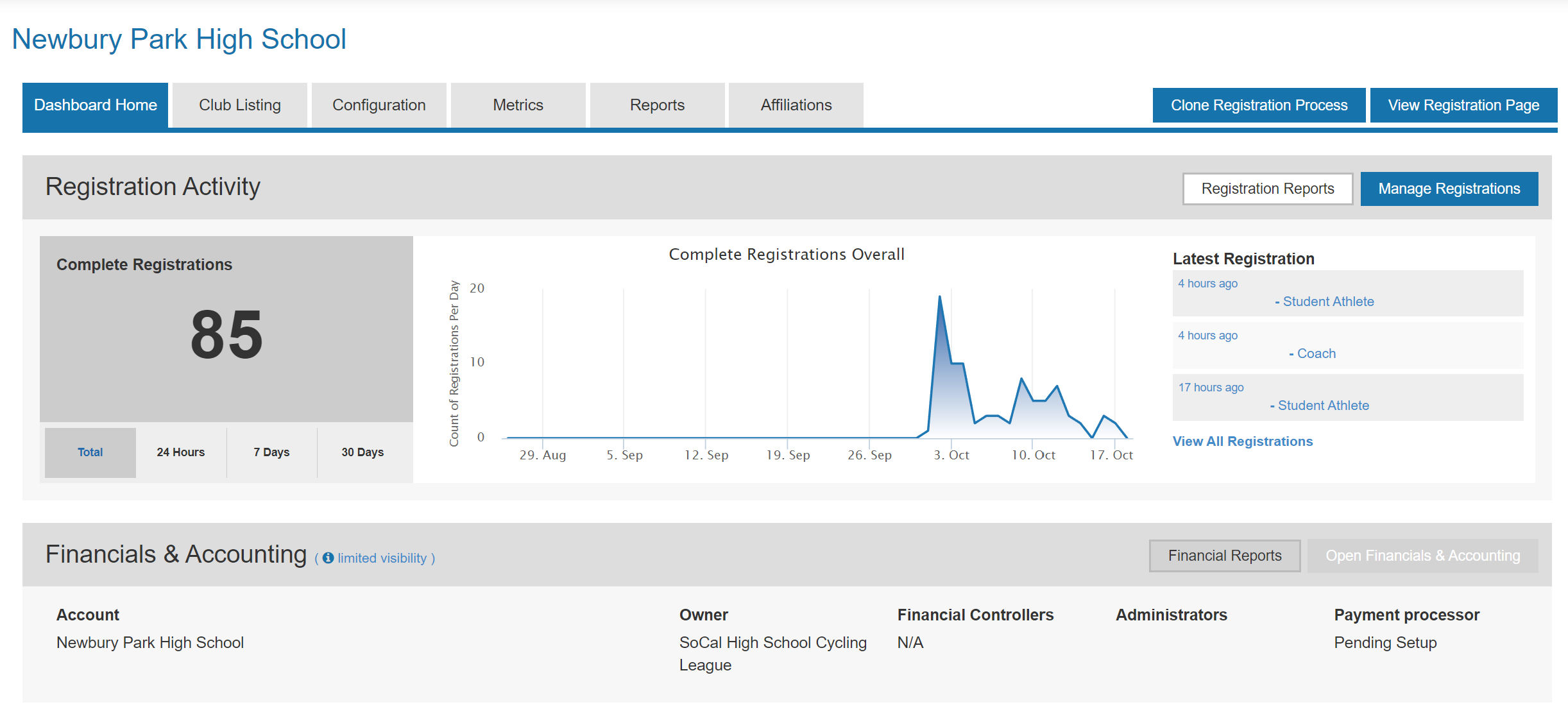Click the limited visibility info icon
This screenshot has width=1568, height=716.
click(328, 558)
